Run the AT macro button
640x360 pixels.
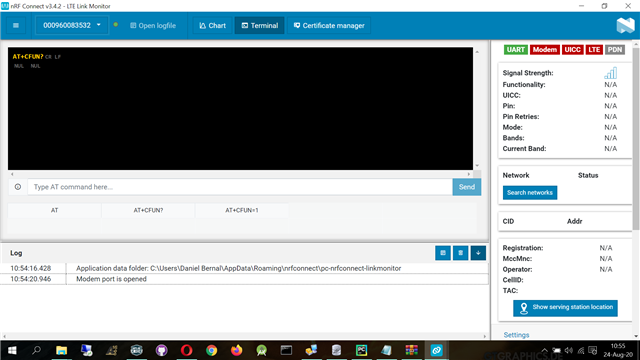[x=55, y=210]
